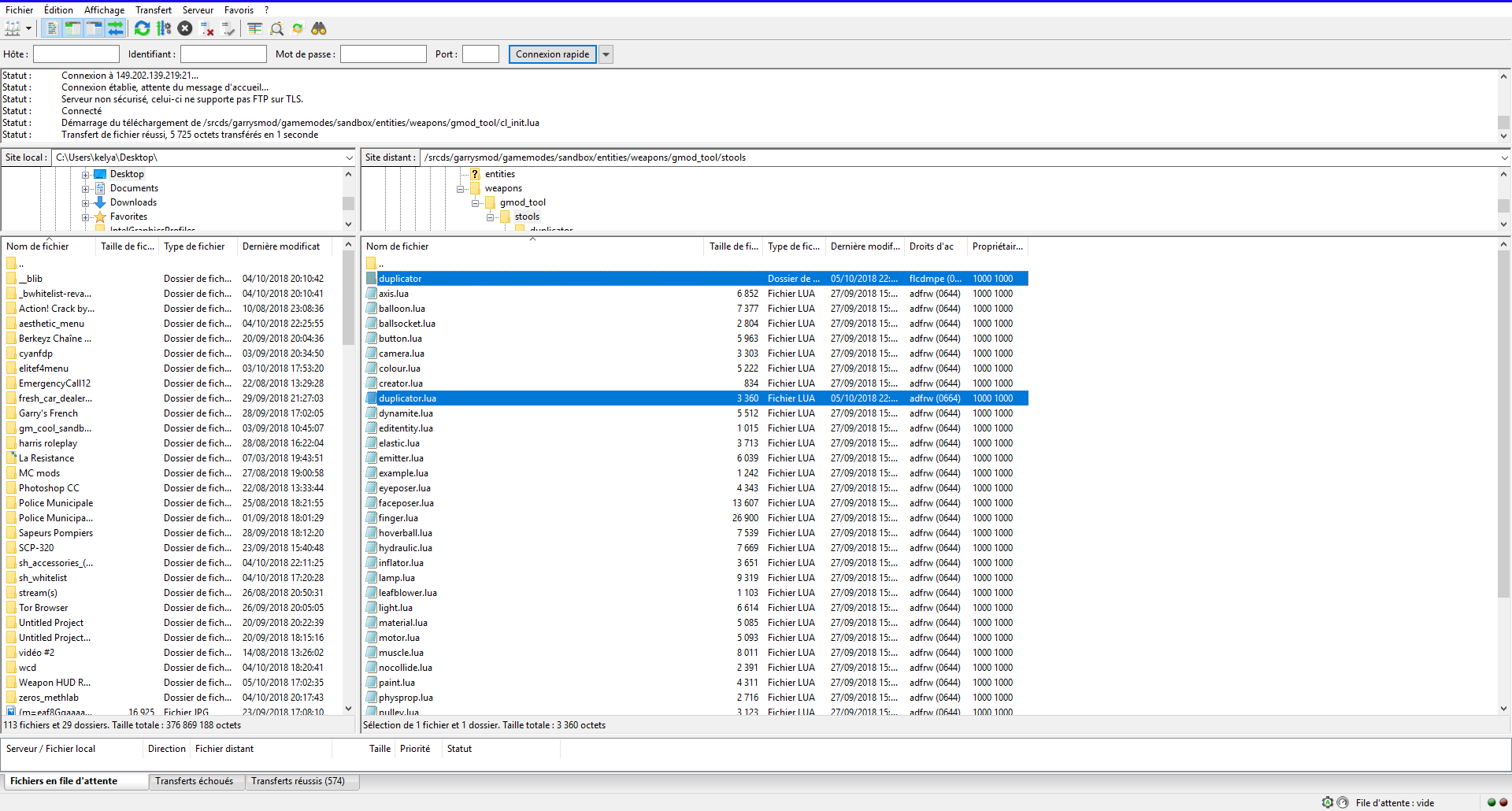Open the Édition menu
This screenshot has height=811, width=1512.
(58, 10)
